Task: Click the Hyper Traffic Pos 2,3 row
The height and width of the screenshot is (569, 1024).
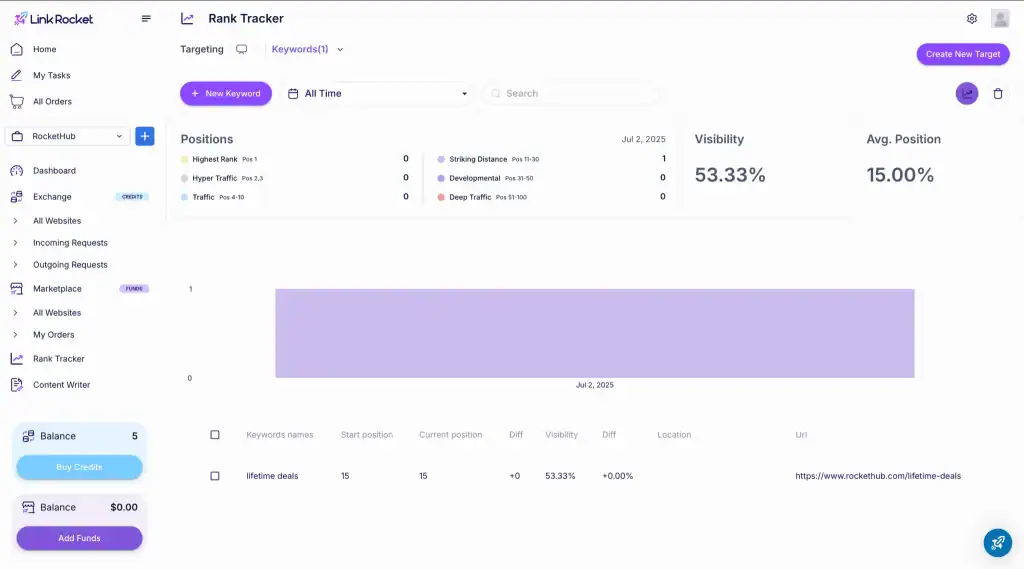Action: (295, 178)
